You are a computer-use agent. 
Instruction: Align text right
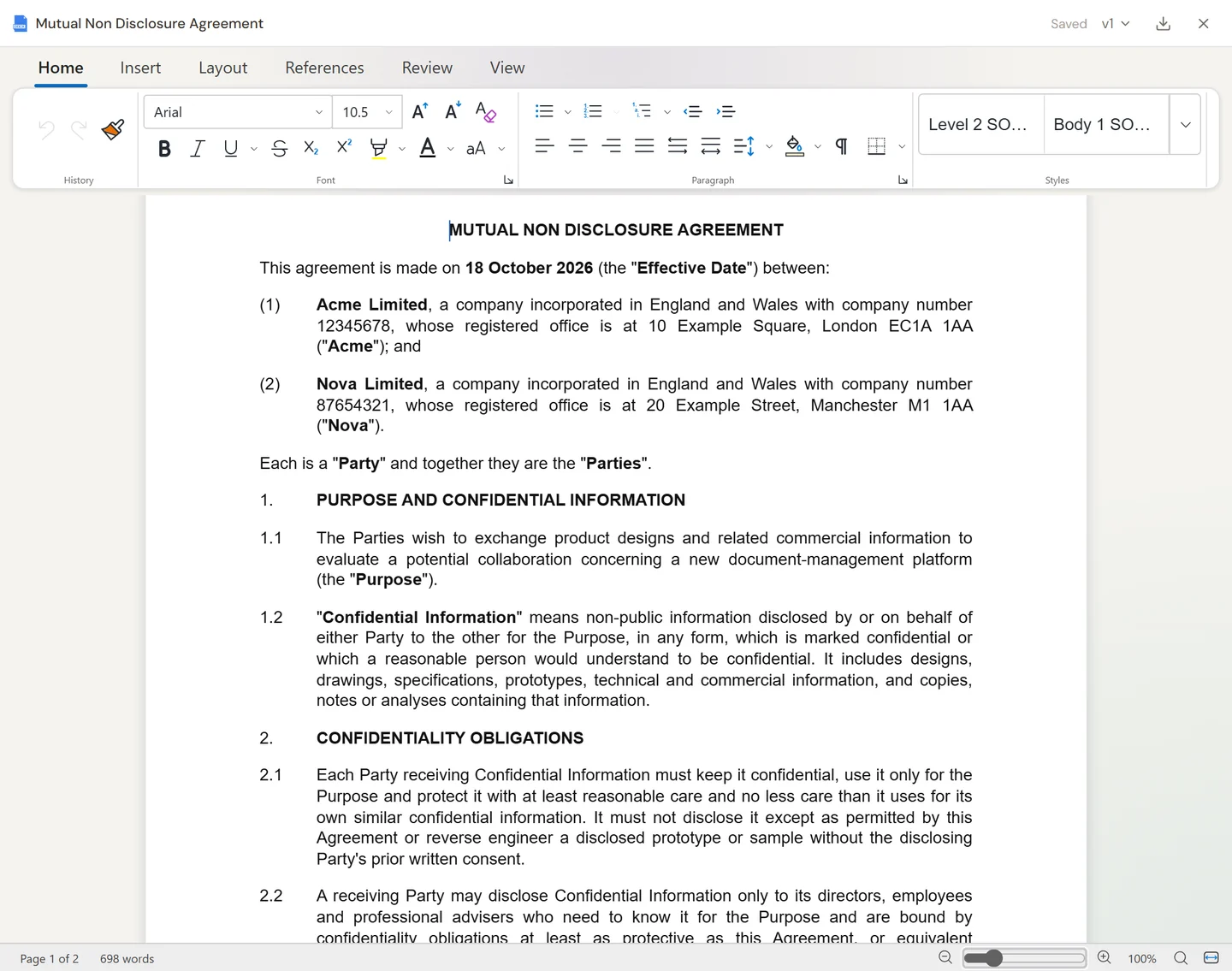[x=611, y=146]
